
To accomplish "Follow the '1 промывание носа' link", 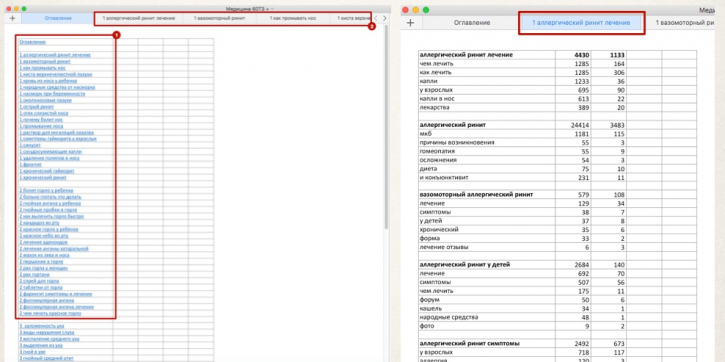I will (41, 126).
